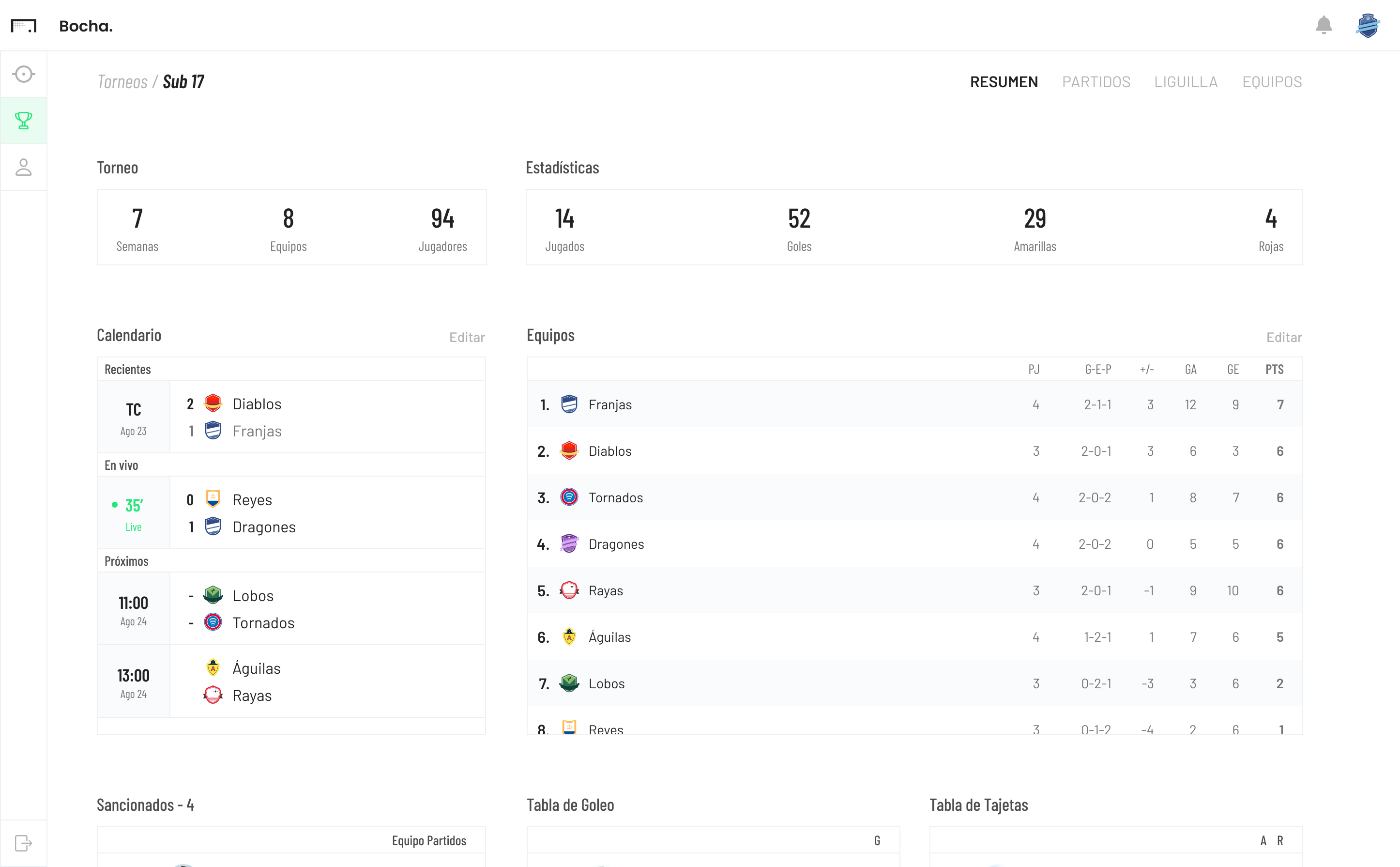The width and height of the screenshot is (1400, 867).
Task: Open the players section via person icon
Action: [24, 167]
